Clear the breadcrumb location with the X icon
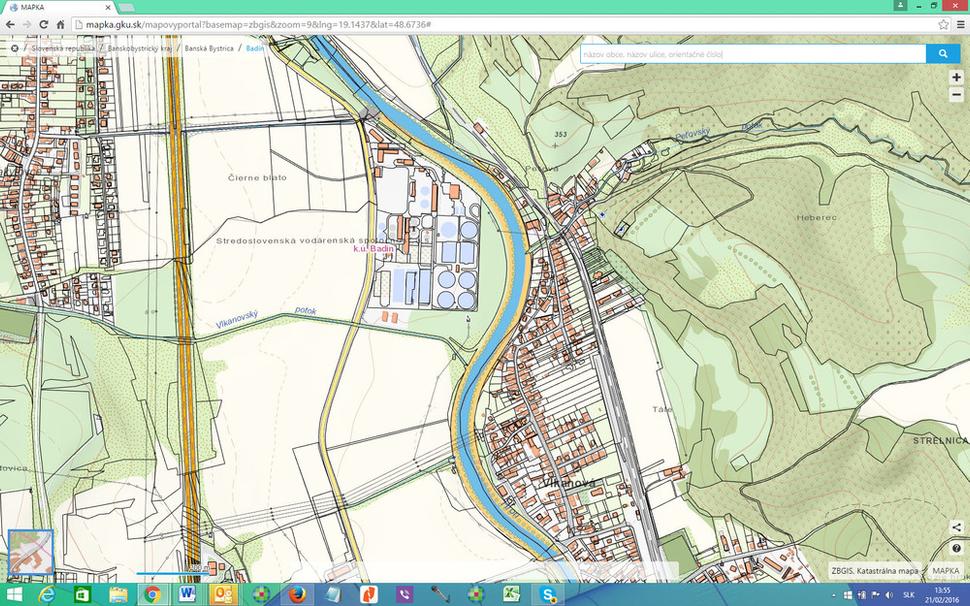970x606 pixels. [15, 48]
